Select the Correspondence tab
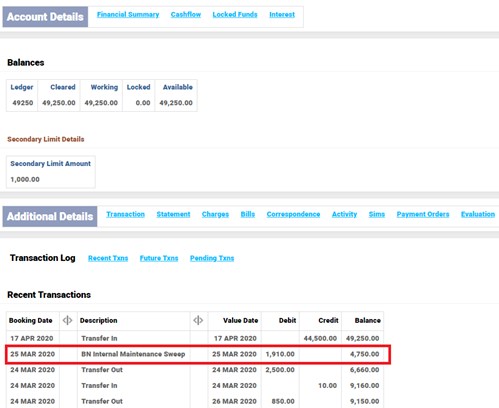499x408 pixels. pyautogui.click(x=293, y=214)
